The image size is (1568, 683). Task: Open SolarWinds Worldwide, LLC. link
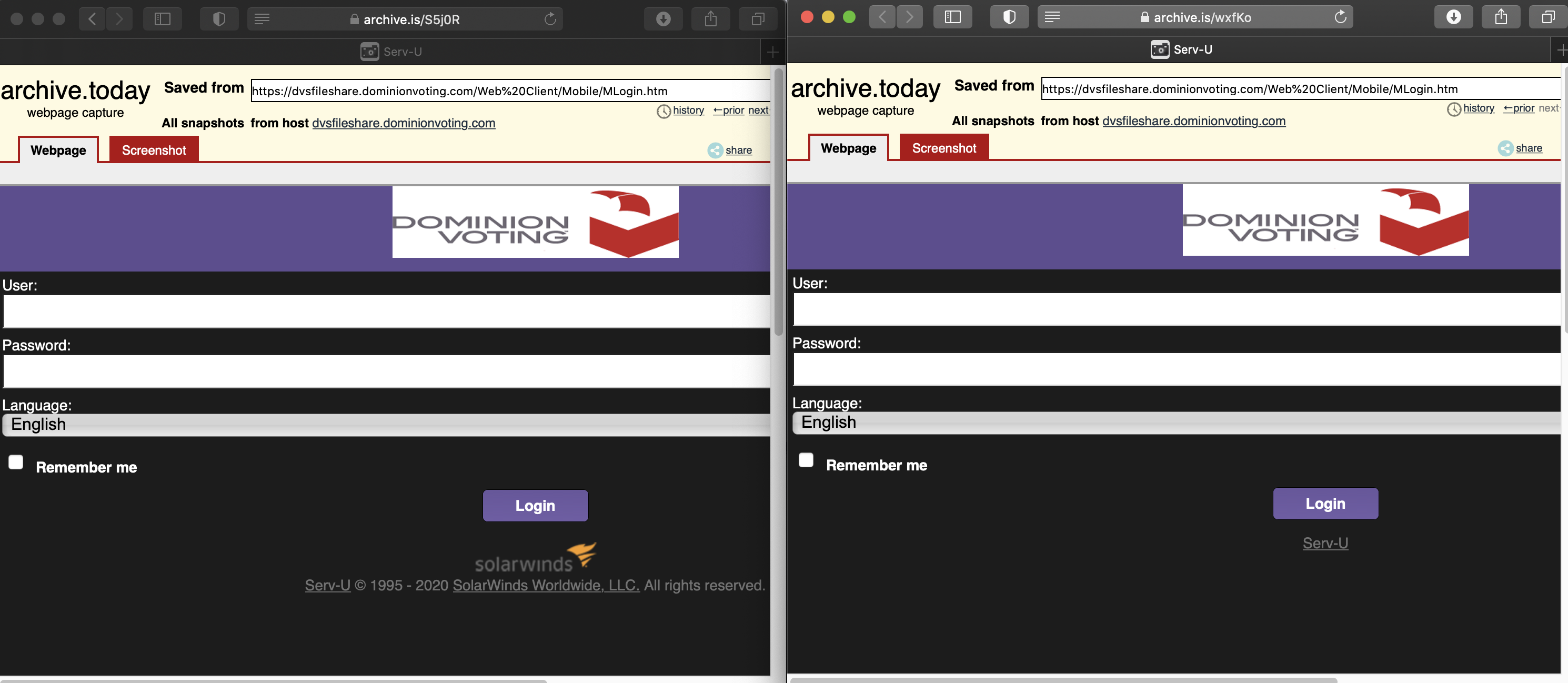pyautogui.click(x=546, y=586)
